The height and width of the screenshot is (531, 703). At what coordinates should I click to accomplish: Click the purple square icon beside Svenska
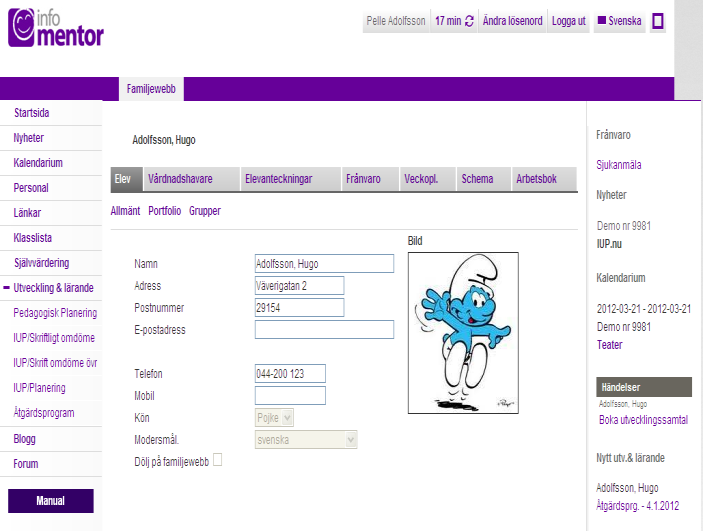[x=658, y=21]
